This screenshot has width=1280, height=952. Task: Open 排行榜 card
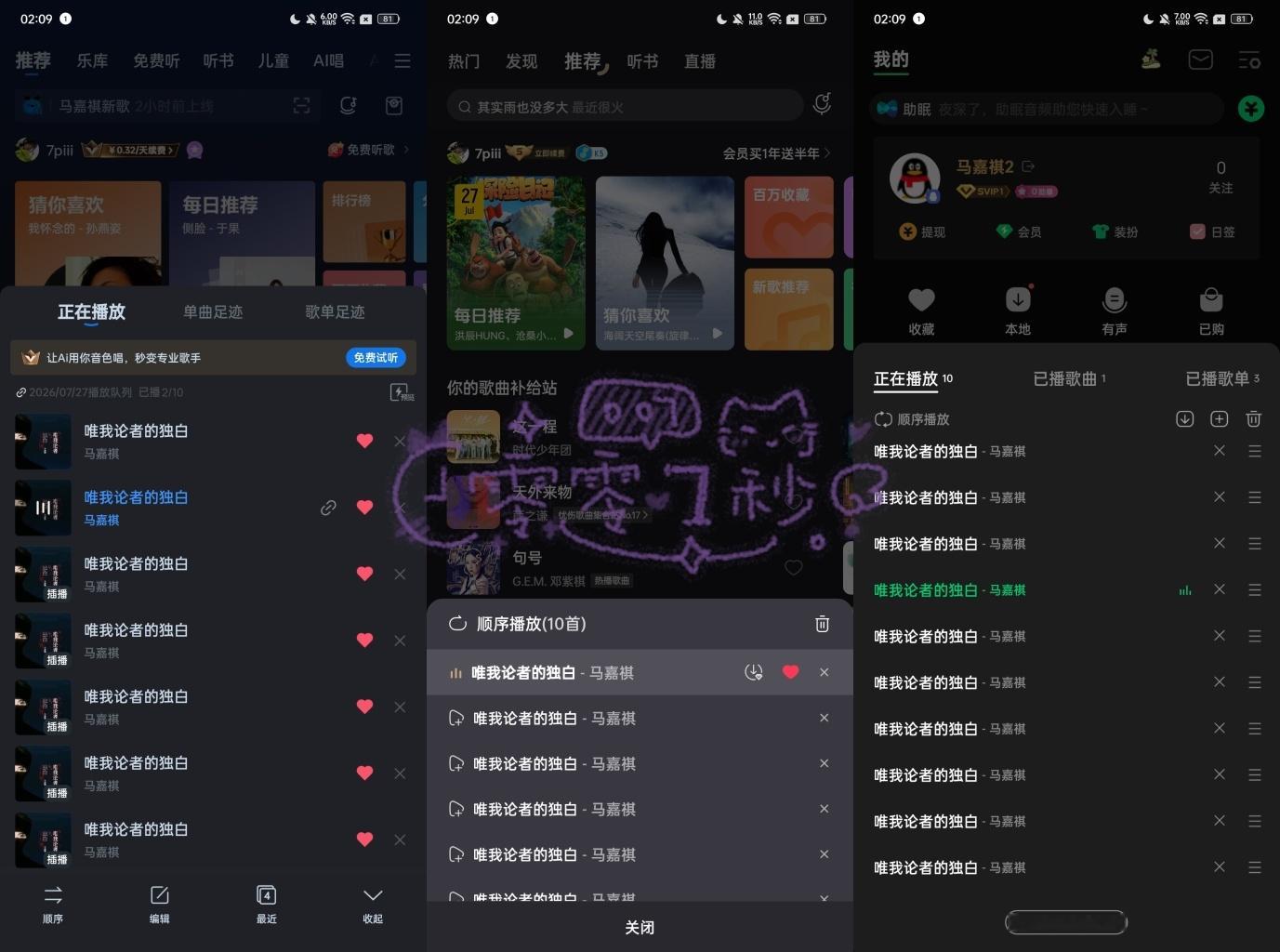[364, 221]
